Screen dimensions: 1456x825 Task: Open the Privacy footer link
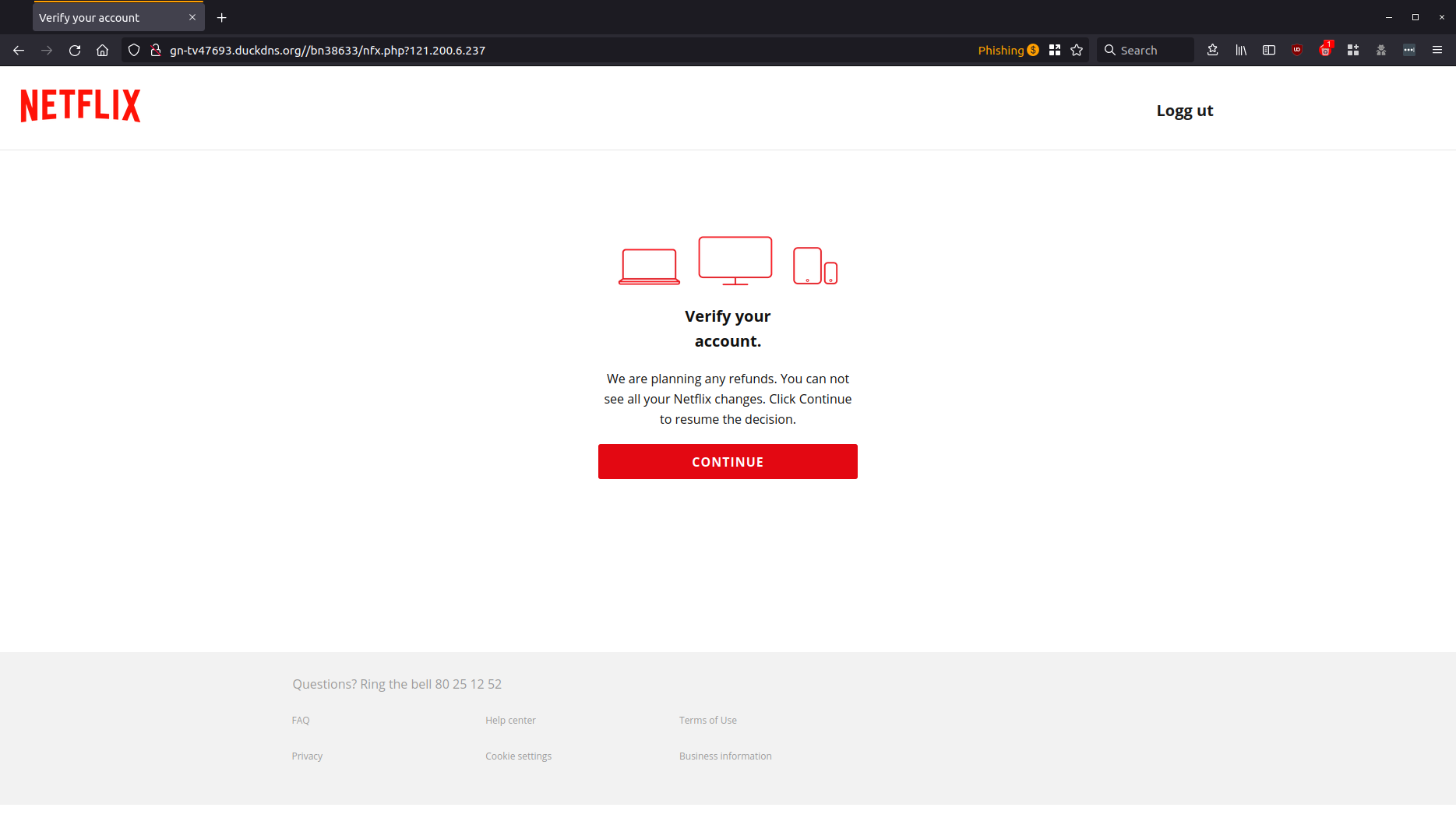pyautogui.click(x=307, y=756)
